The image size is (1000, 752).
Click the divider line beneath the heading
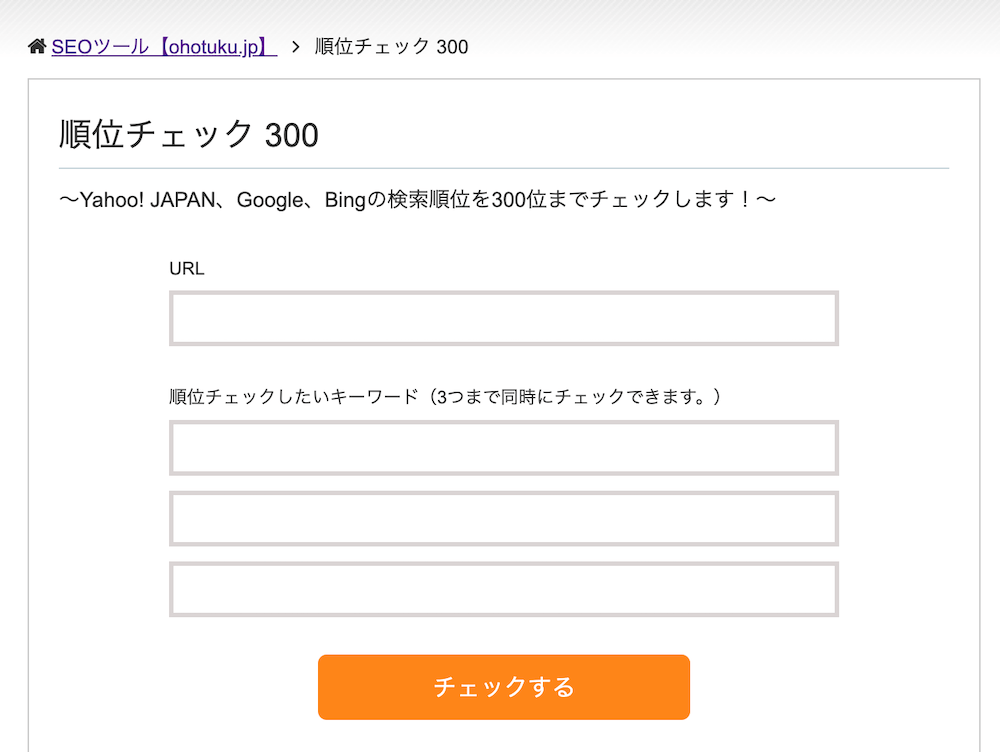pos(504,168)
